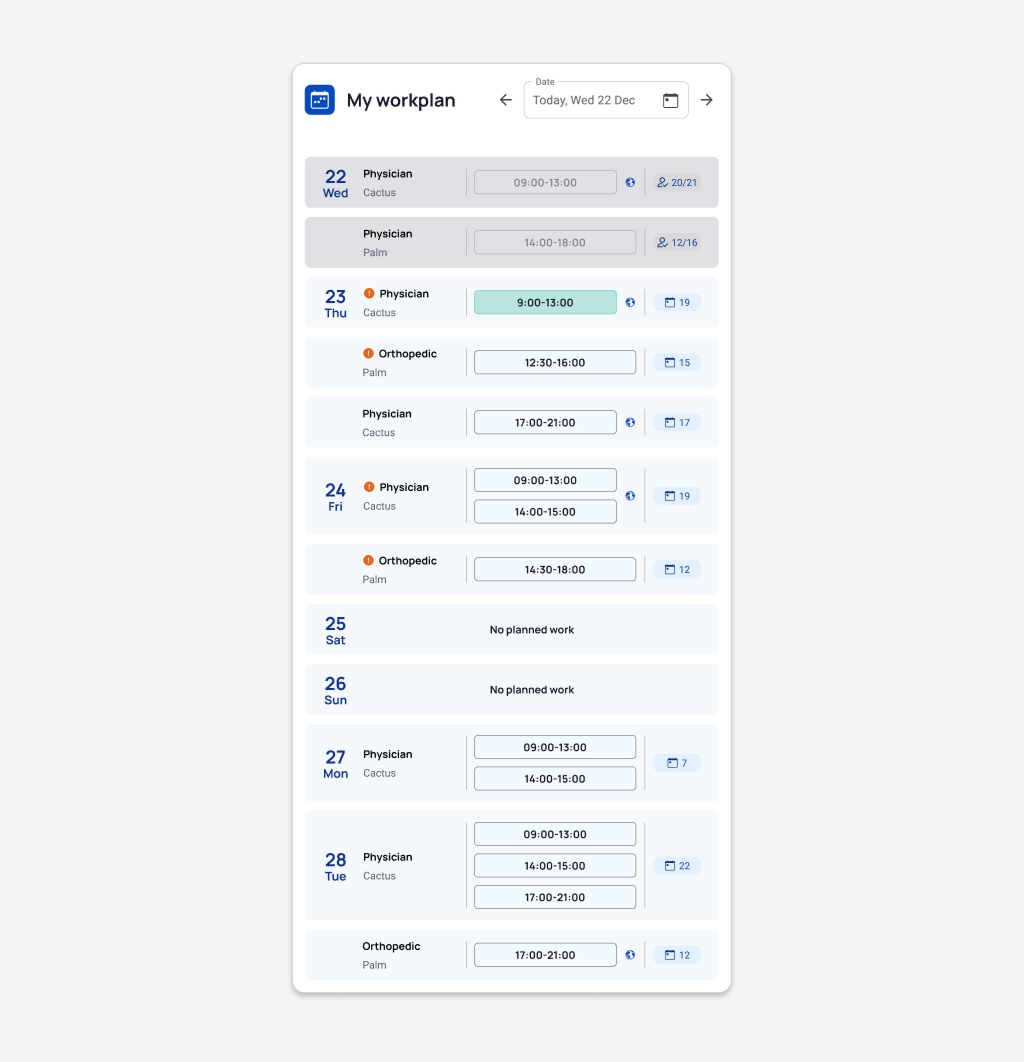Select the 12:30-16:00 Orthopedic time slot

click(554, 362)
